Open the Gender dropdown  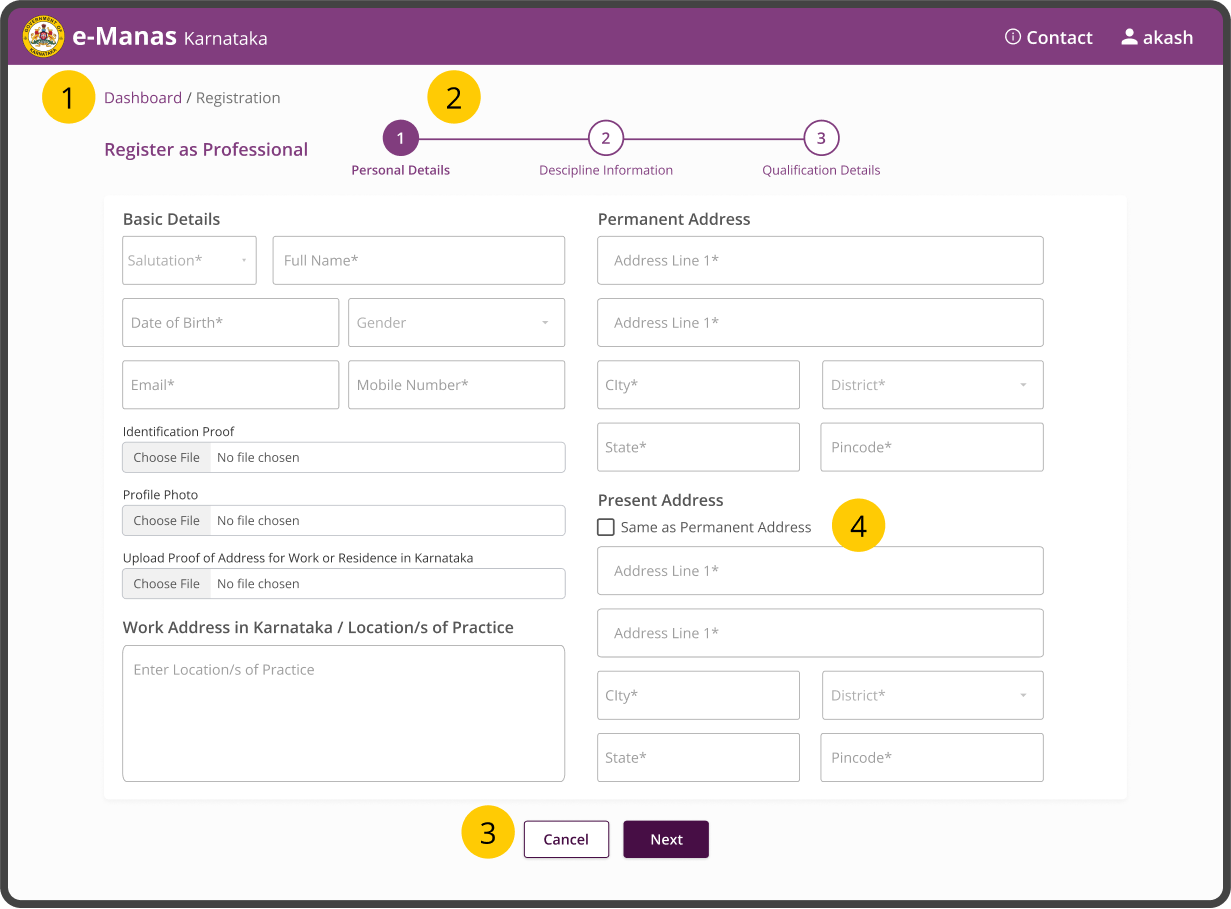pyautogui.click(x=456, y=323)
